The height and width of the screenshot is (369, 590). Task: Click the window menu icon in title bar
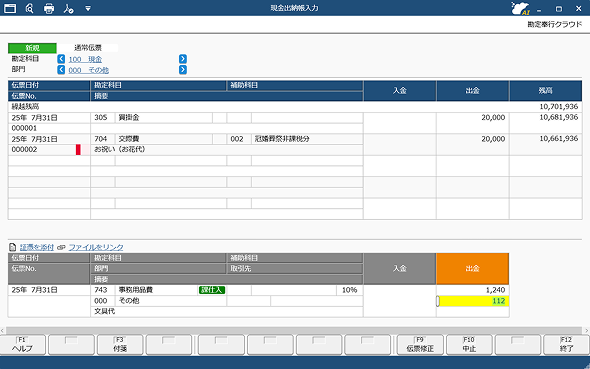(10, 8)
